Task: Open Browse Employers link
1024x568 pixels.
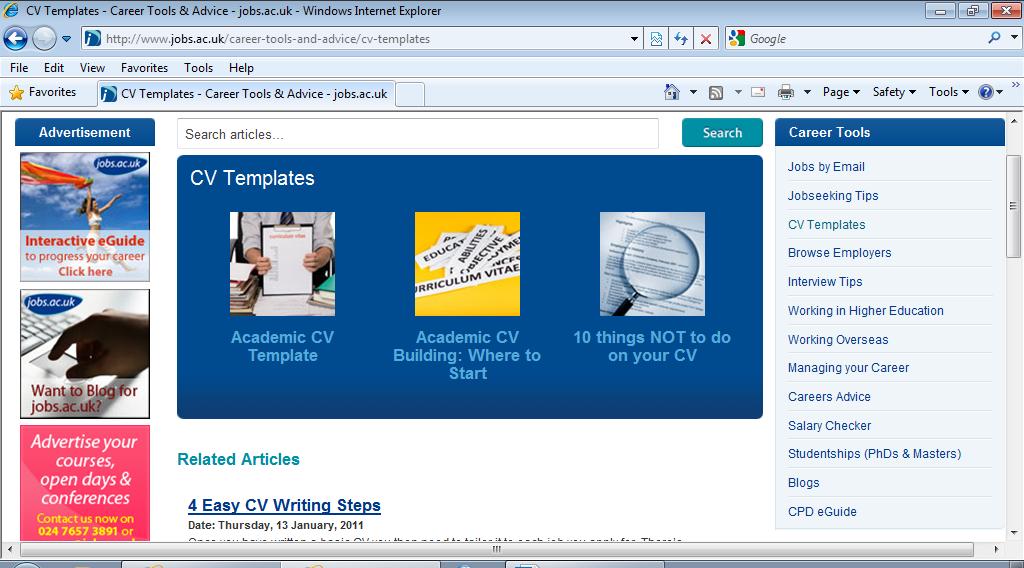Action: click(x=839, y=253)
